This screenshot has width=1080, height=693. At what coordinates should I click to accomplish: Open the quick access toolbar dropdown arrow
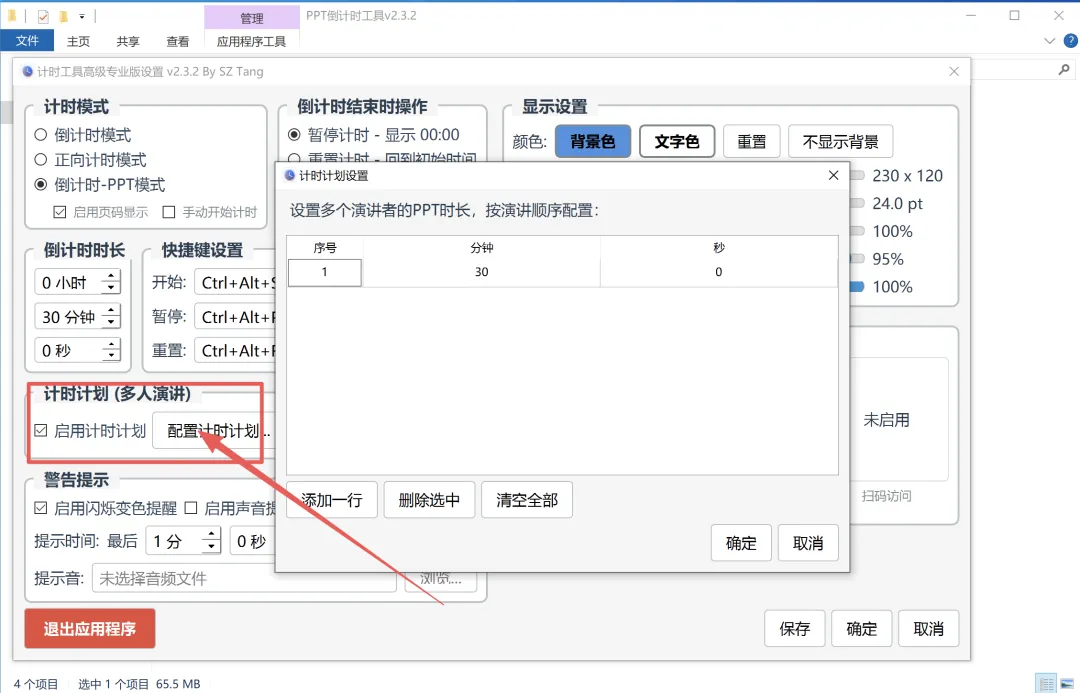pyautogui.click(x=82, y=16)
